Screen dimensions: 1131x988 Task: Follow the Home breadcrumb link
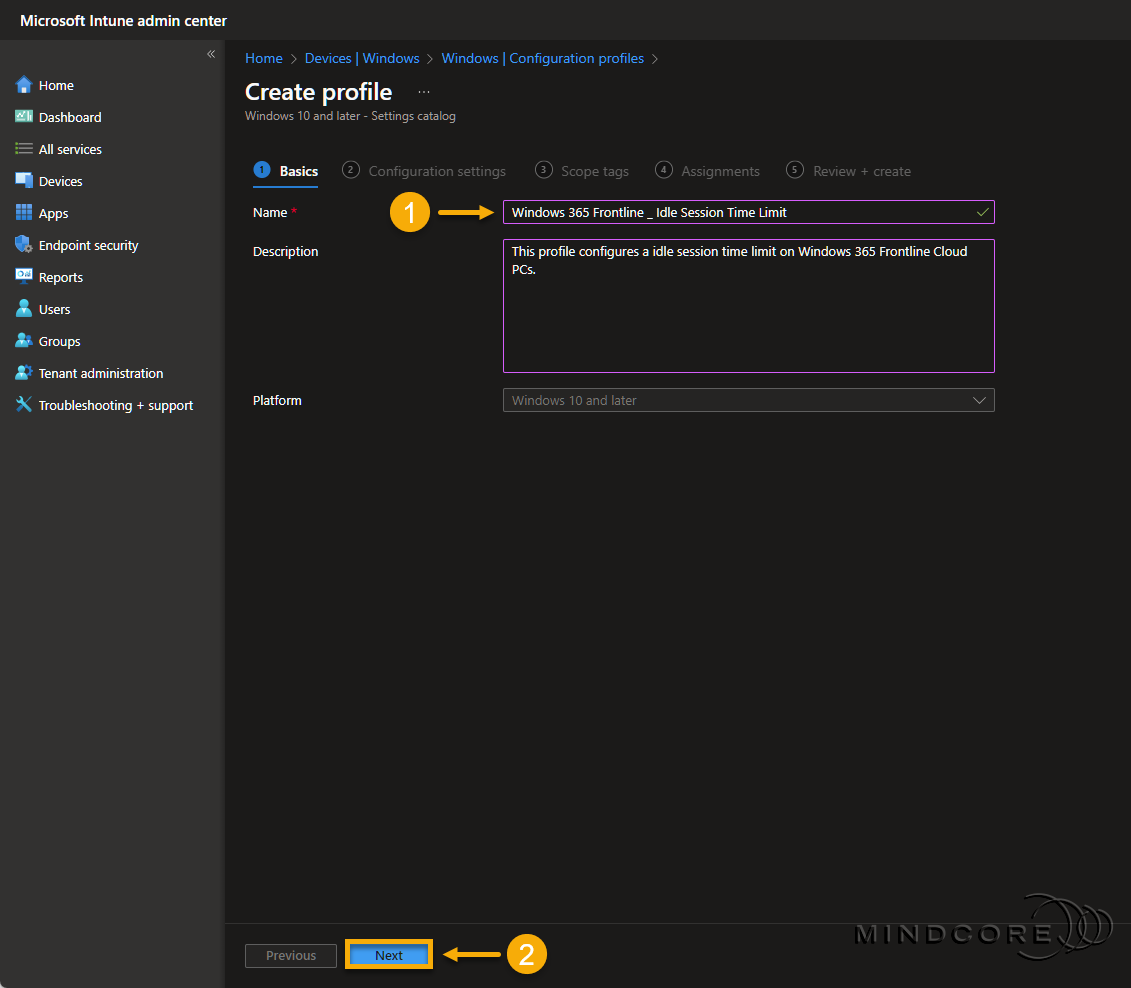tap(264, 58)
